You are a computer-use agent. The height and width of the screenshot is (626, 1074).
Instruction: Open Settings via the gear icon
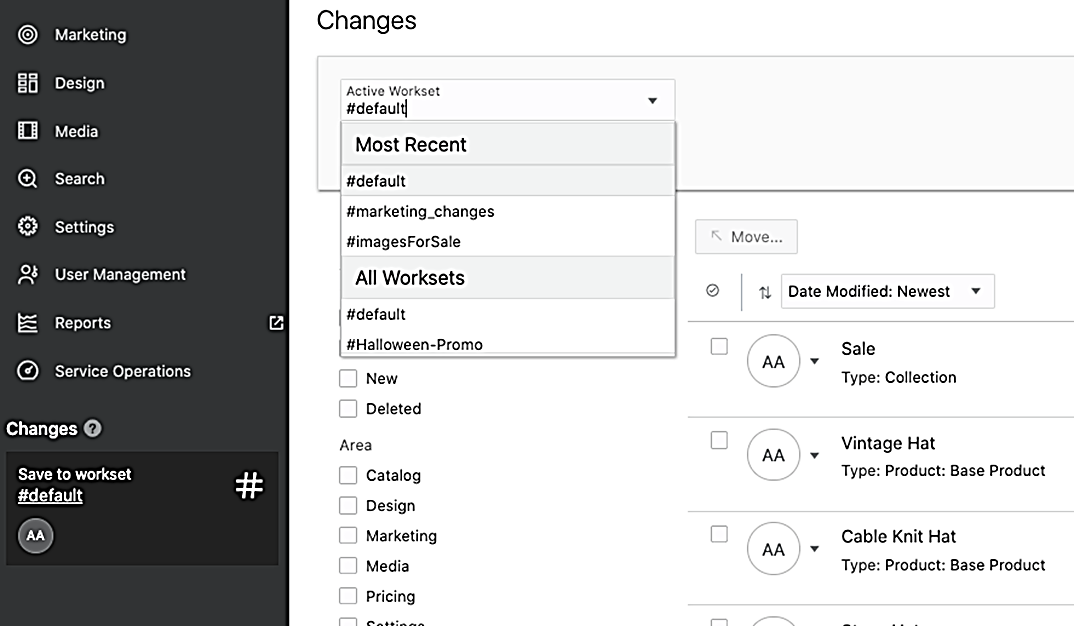pos(28,227)
